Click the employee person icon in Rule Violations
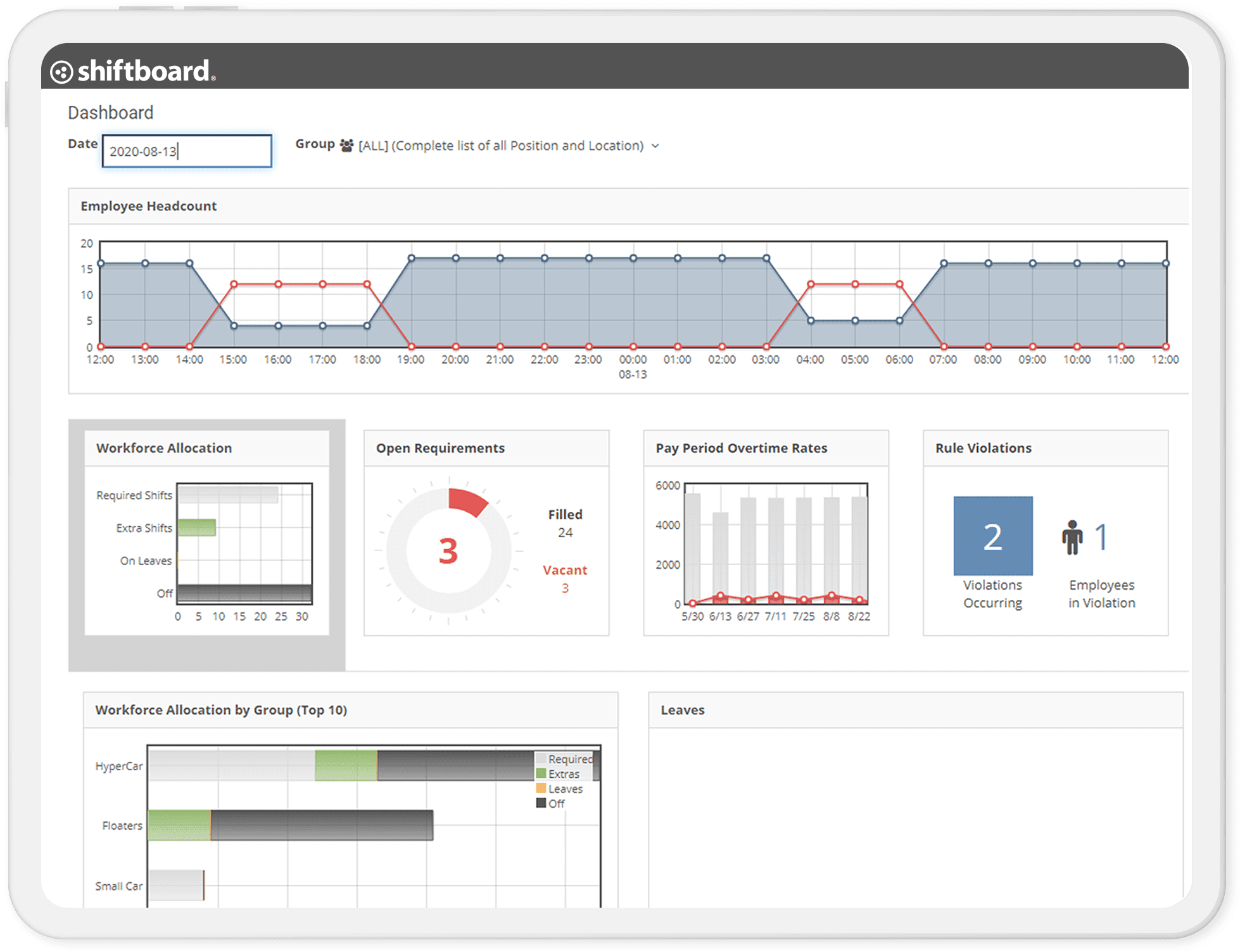The height and width of the screenshot is (952, 1240). coord(1072,537)
